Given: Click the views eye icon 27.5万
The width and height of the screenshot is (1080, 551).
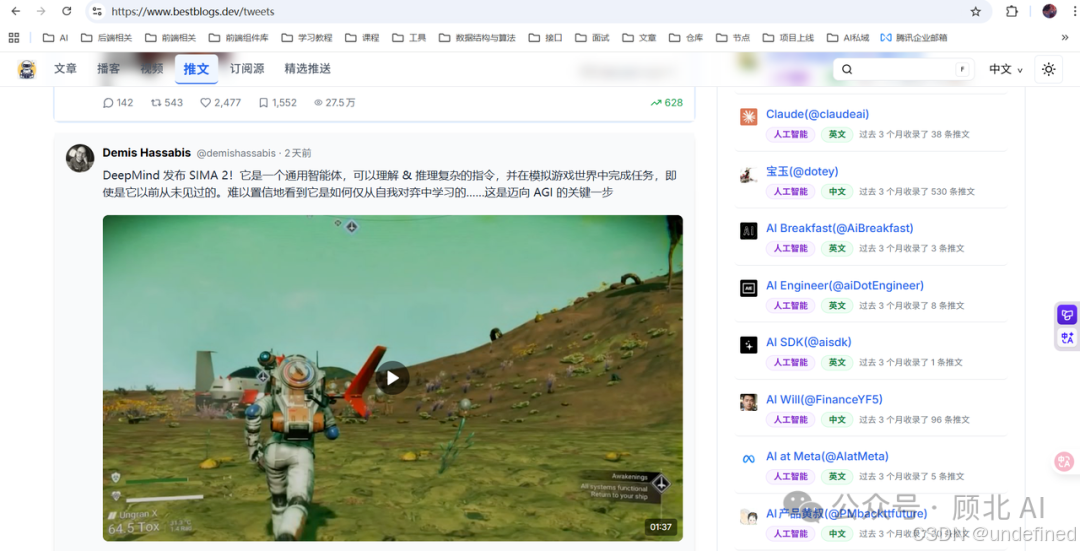Looking at the screenshot, I should [x=318, y=103].
